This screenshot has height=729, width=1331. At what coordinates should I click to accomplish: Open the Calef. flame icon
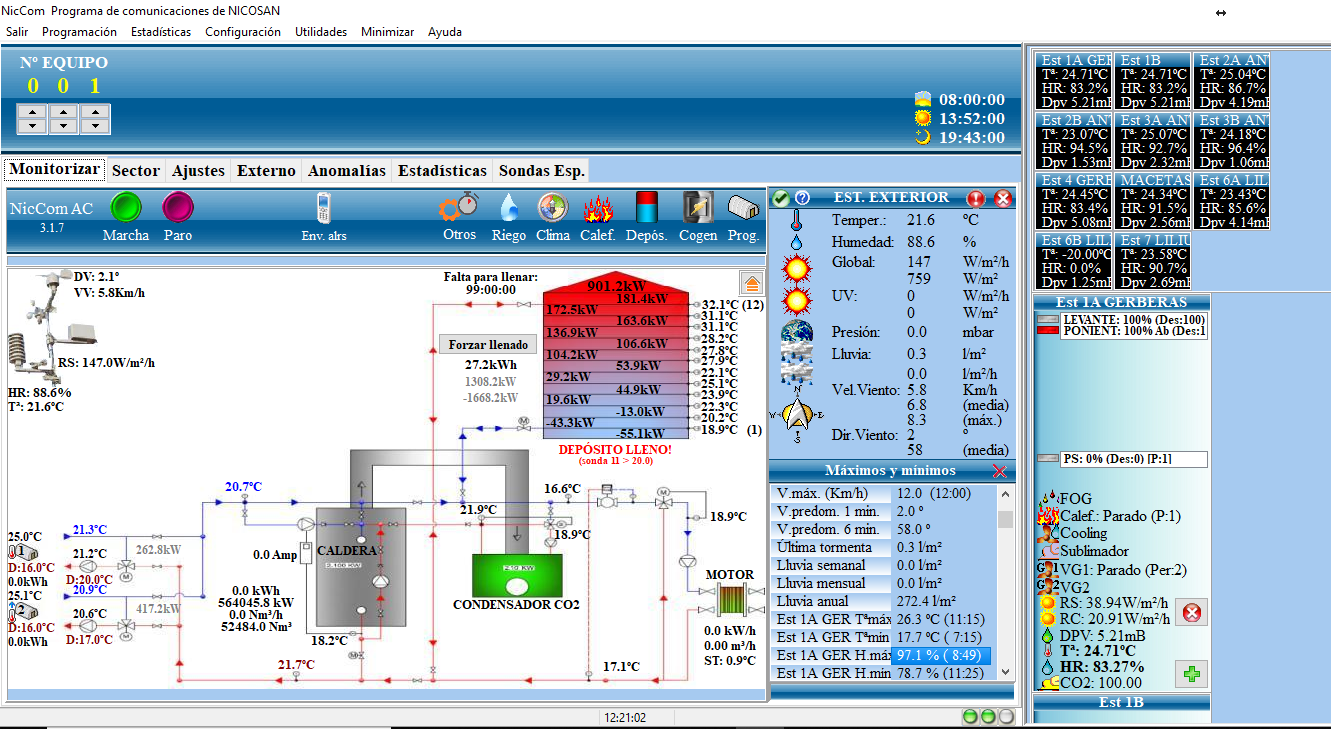point(598,207)
